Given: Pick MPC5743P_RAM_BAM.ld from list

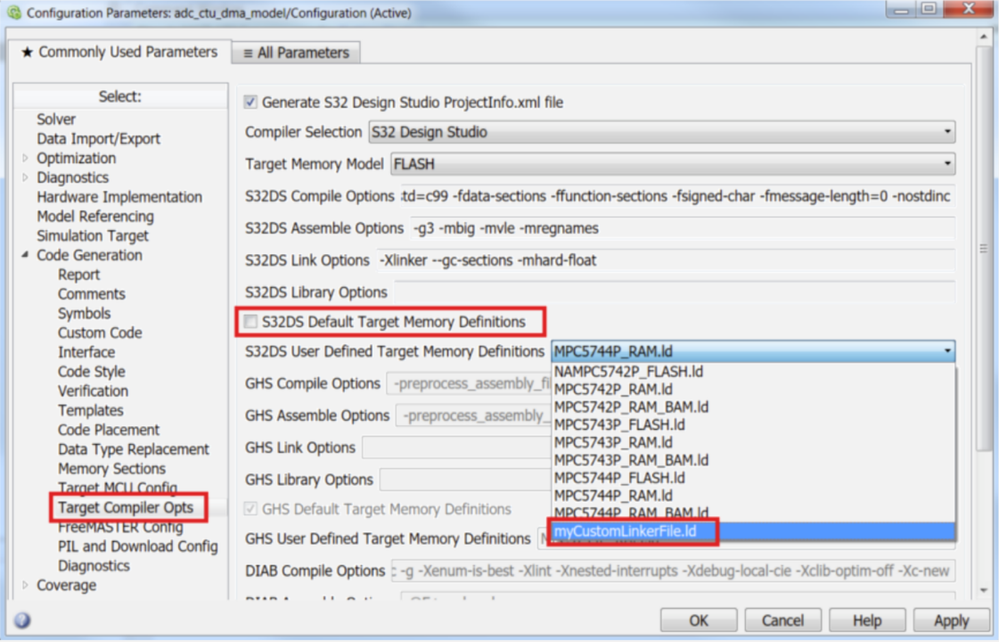Looking at the screenshot, I should point(753,460).
